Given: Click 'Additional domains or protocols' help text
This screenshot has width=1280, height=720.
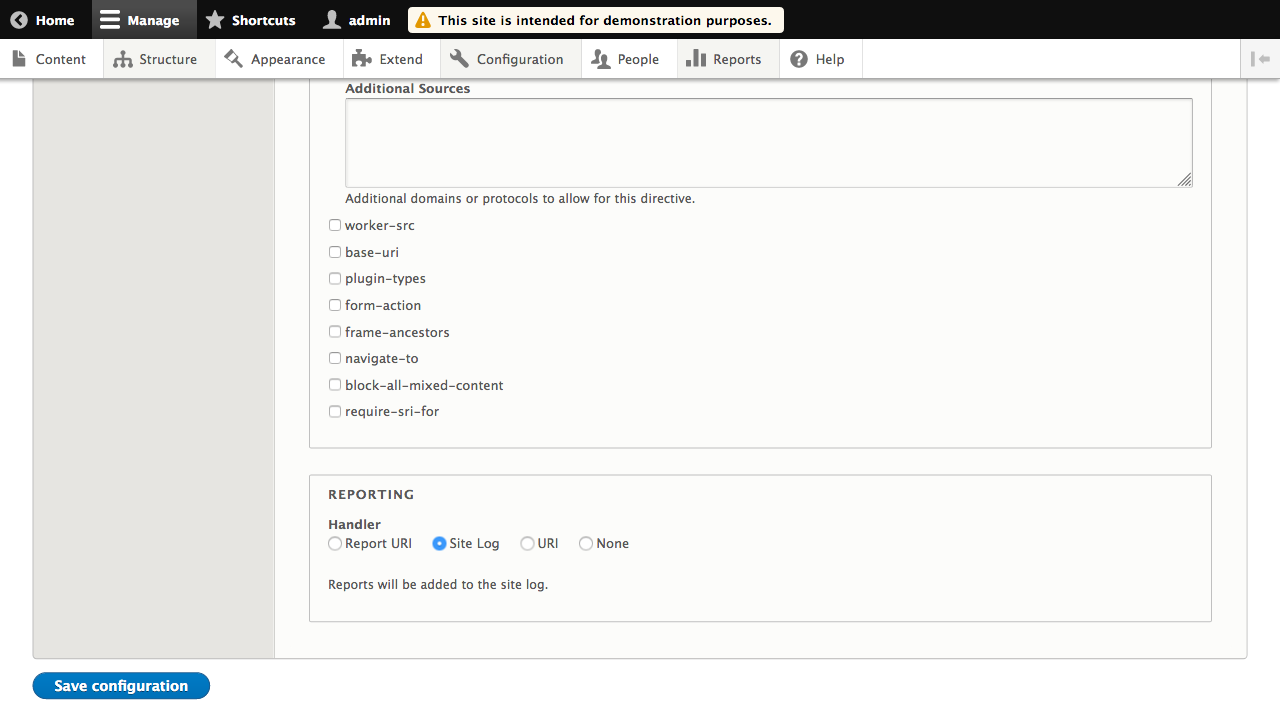Looking at the screenshot, I should [520, 198].
